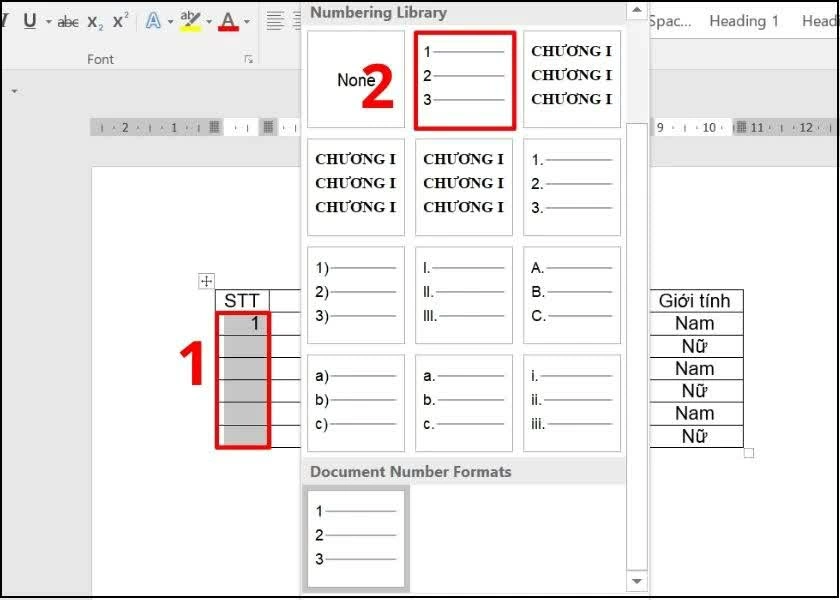Click the Numbering Library heading
This screenshot has width=840, height=600.
point(378,12)
